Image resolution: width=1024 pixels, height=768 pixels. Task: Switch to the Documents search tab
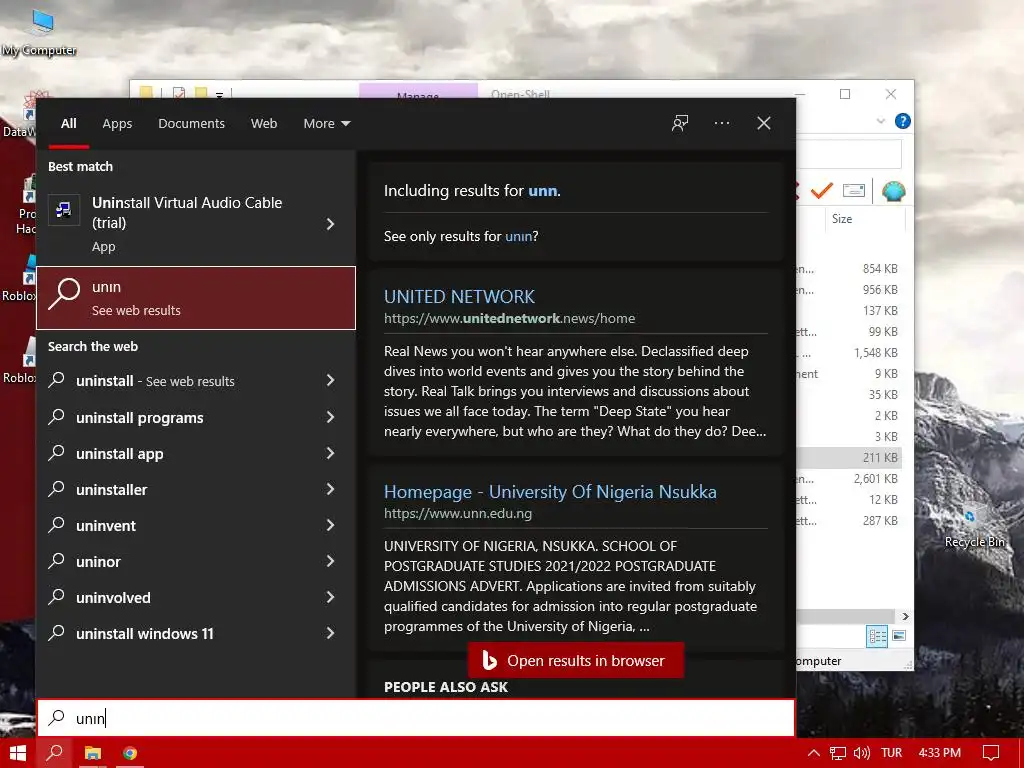[191, 123]
